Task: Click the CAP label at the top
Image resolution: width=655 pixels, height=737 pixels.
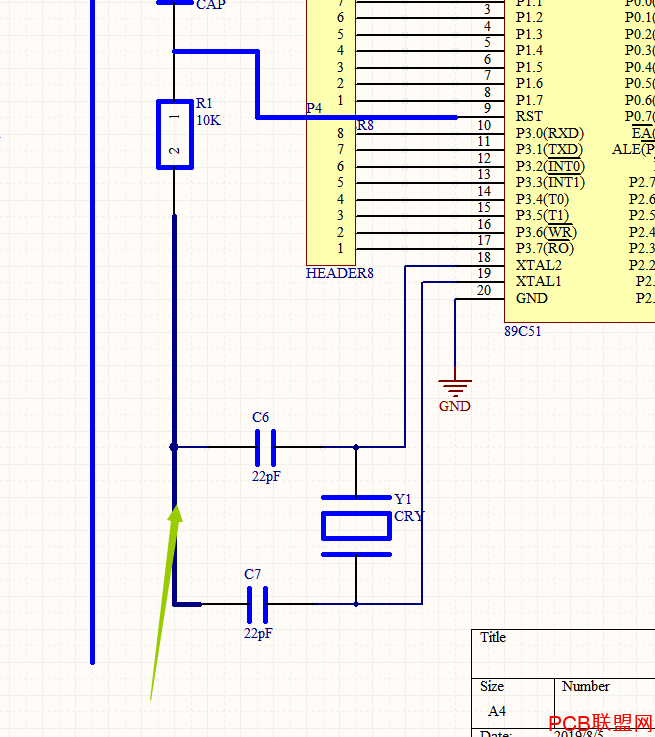Action: point(211,5)
